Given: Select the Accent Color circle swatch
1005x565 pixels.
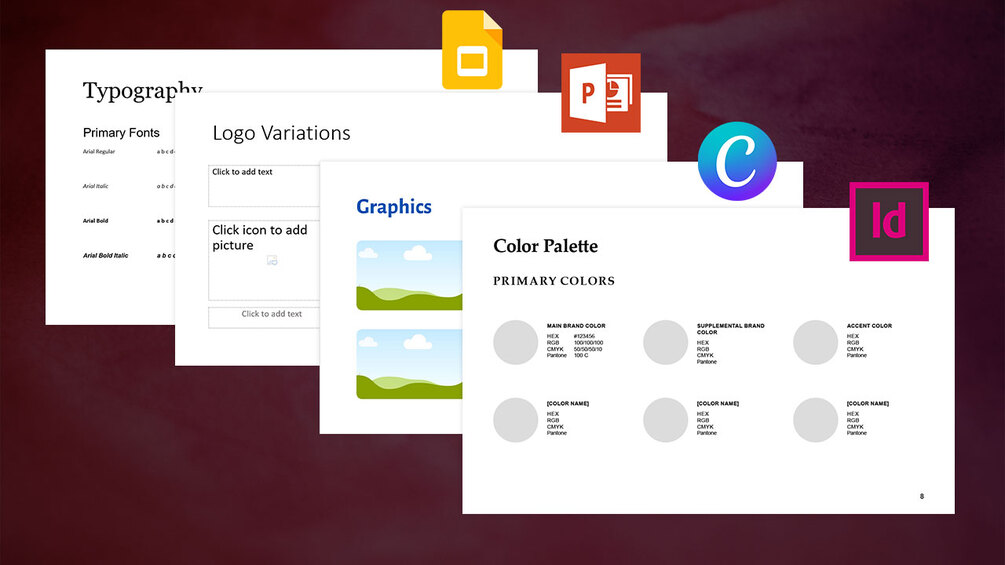Looking at the screenshot, I should coord(815,342).
